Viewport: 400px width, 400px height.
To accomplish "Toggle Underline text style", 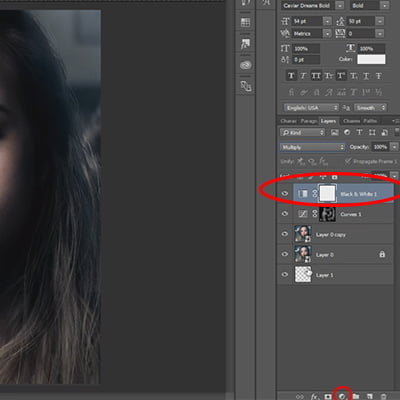I will coord(366,76).
